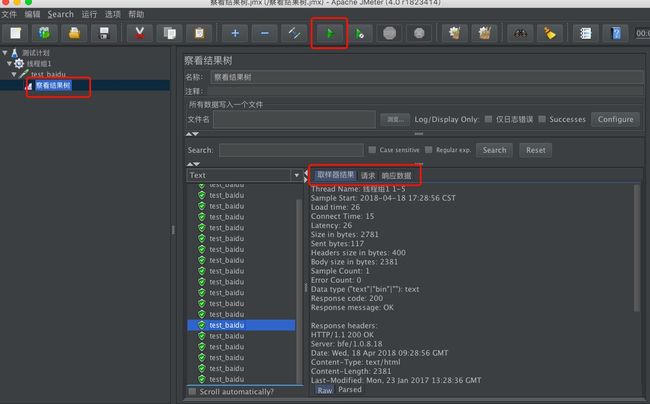Viewport: 650px width, 404px height.
Task: Click the Search button beside Regular exp.
Action: tap(495, 150)
